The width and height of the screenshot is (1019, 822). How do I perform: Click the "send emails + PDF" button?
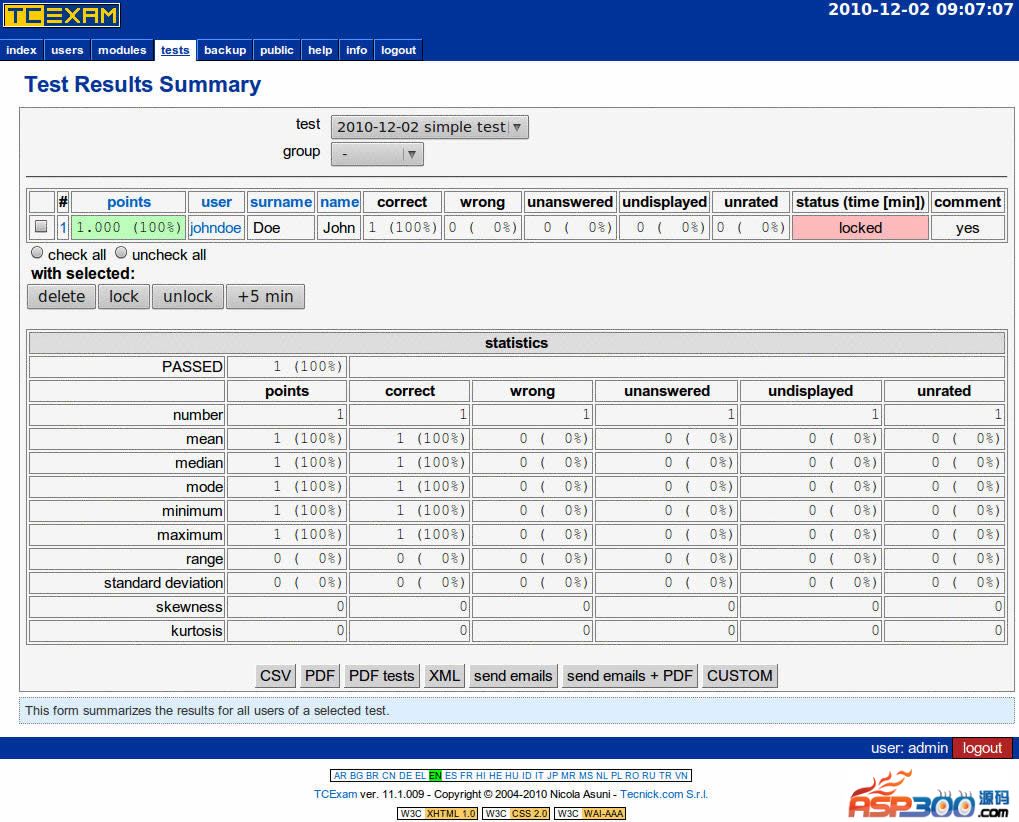(x=629, y=676)
